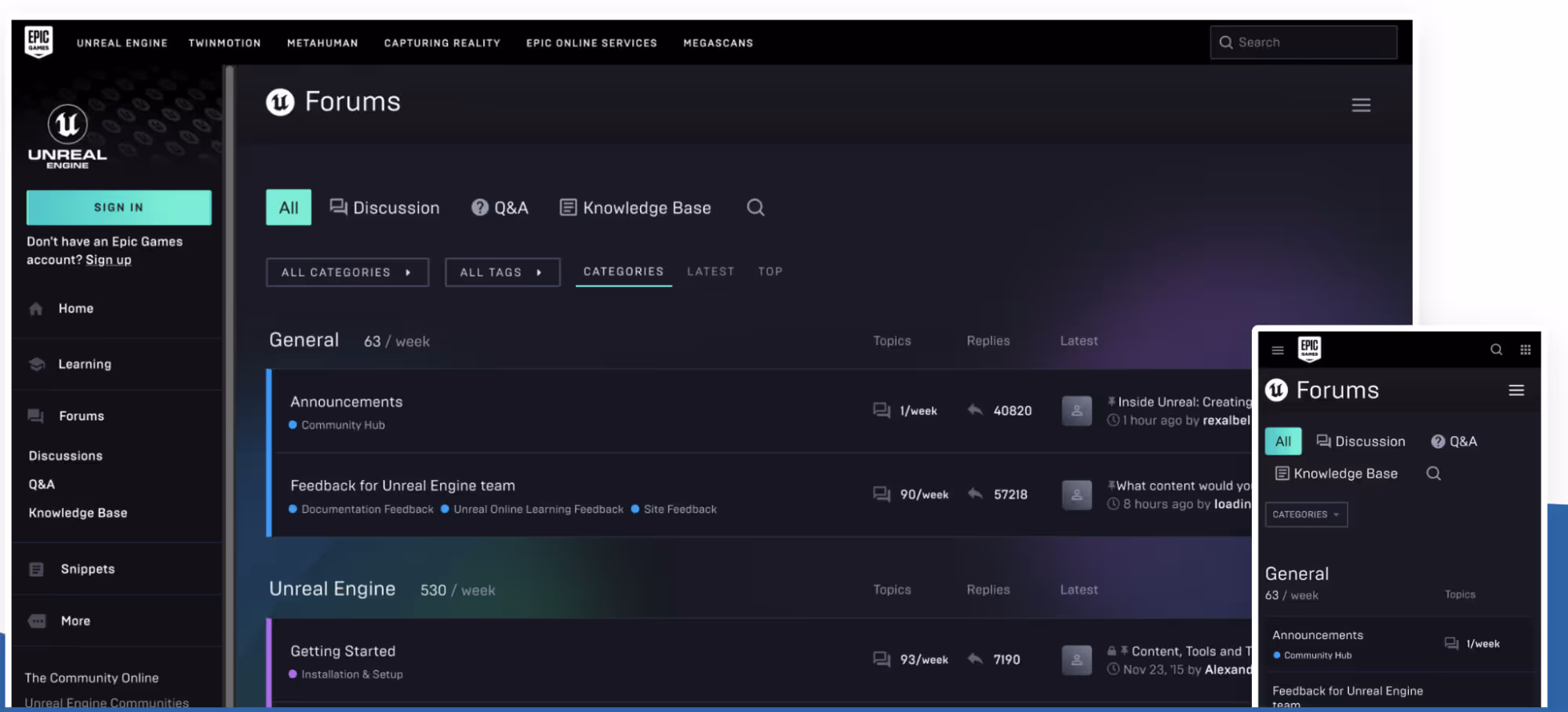1568x712 pixels.
Task: Open MEGASCANS in top navigation
Action: coord(718,43)
